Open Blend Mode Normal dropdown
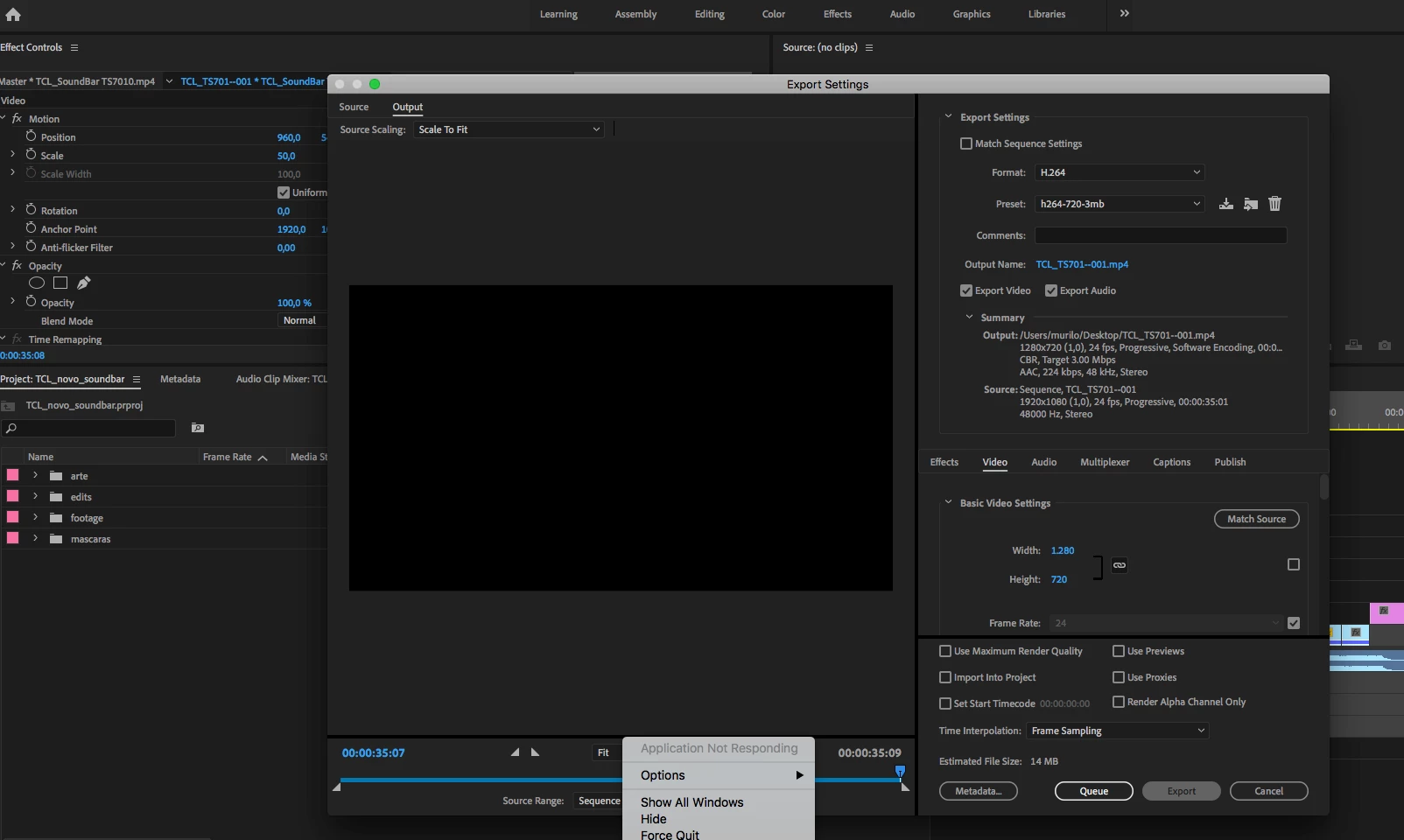Screen dimensions: 1404x840 point(301,320)
